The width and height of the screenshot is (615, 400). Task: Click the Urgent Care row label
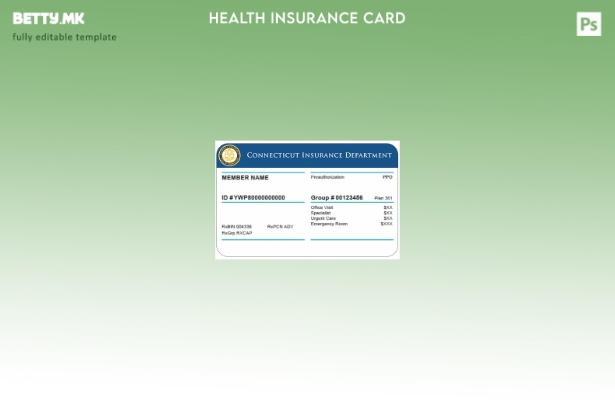pyautogui.click(x=323, y=218)
